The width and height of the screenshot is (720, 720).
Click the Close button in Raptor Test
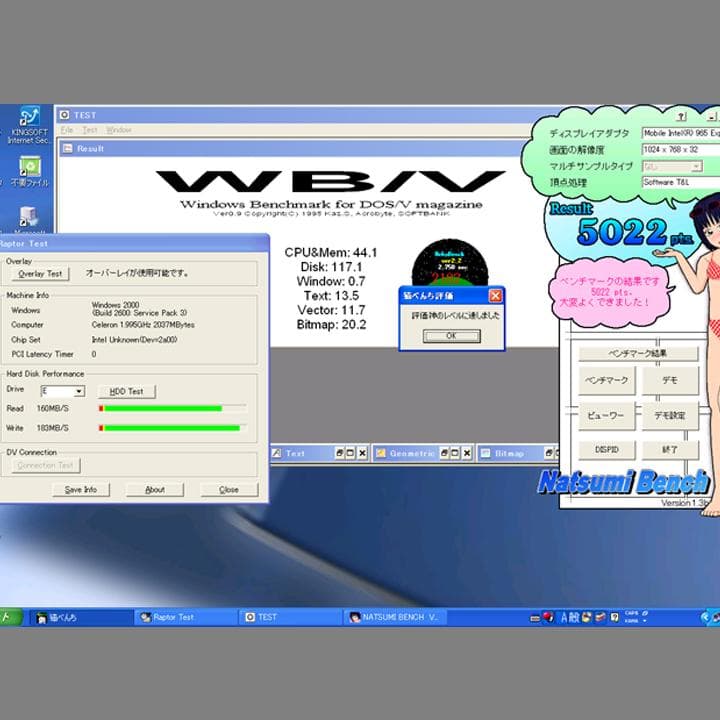coord(229,489)
